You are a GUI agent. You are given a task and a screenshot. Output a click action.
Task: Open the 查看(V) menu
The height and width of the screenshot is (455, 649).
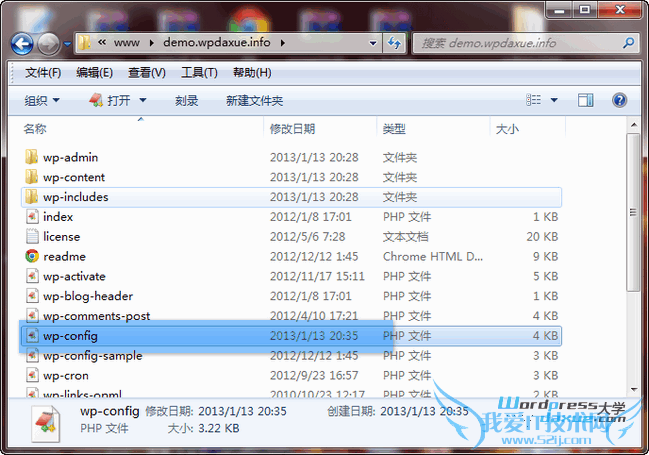pos(147,73)
